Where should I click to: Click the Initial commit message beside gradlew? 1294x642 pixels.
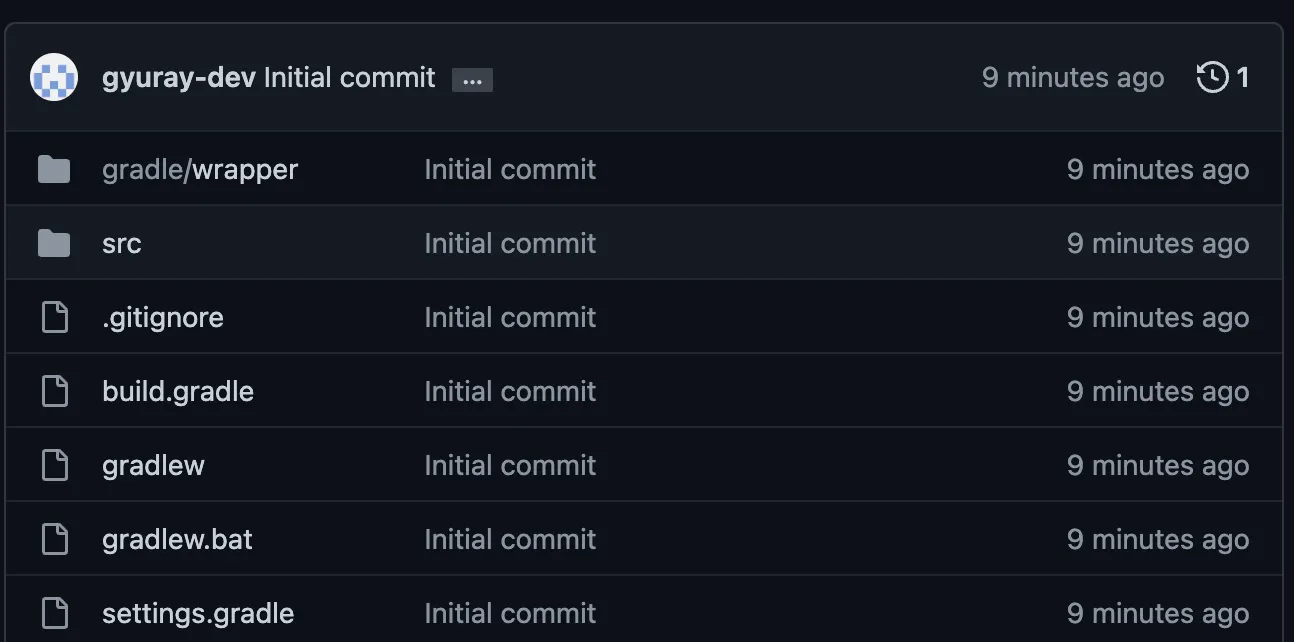tap(510, 465)
